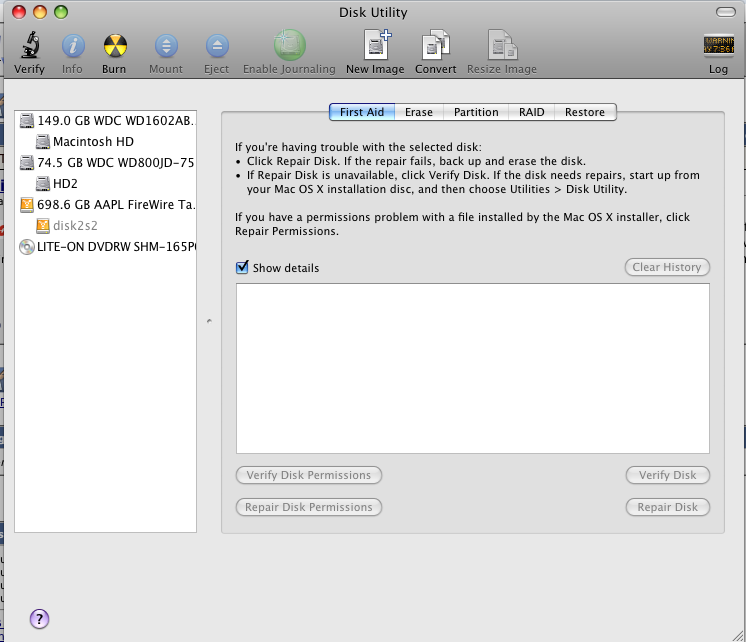The height and width of the screenshot is (642, 746).
Task: Open the purple Help button
Action: (39, 619)
